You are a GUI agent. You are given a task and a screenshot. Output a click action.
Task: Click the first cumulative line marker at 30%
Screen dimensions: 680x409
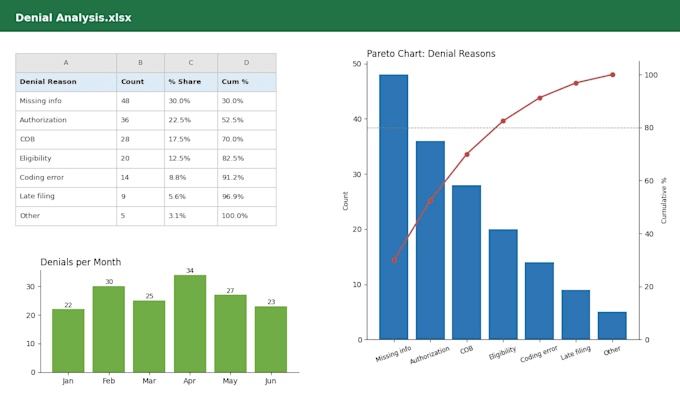394,260
